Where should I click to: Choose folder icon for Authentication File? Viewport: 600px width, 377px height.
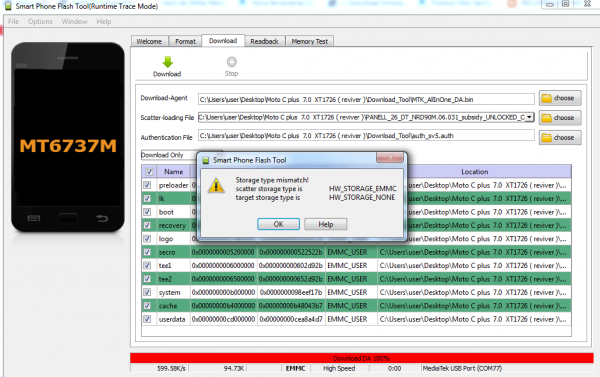[x=547, y=137]
